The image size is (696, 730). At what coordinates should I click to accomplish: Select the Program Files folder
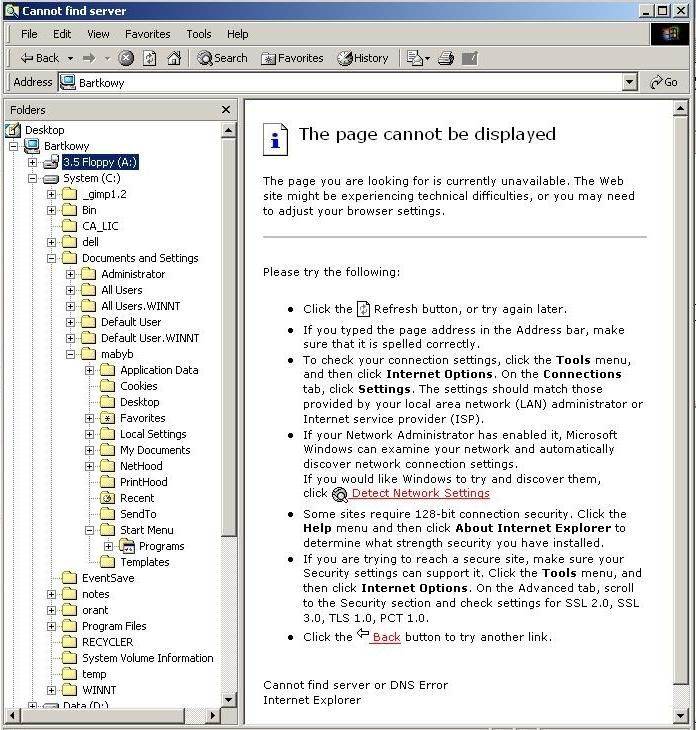(114, 626)
